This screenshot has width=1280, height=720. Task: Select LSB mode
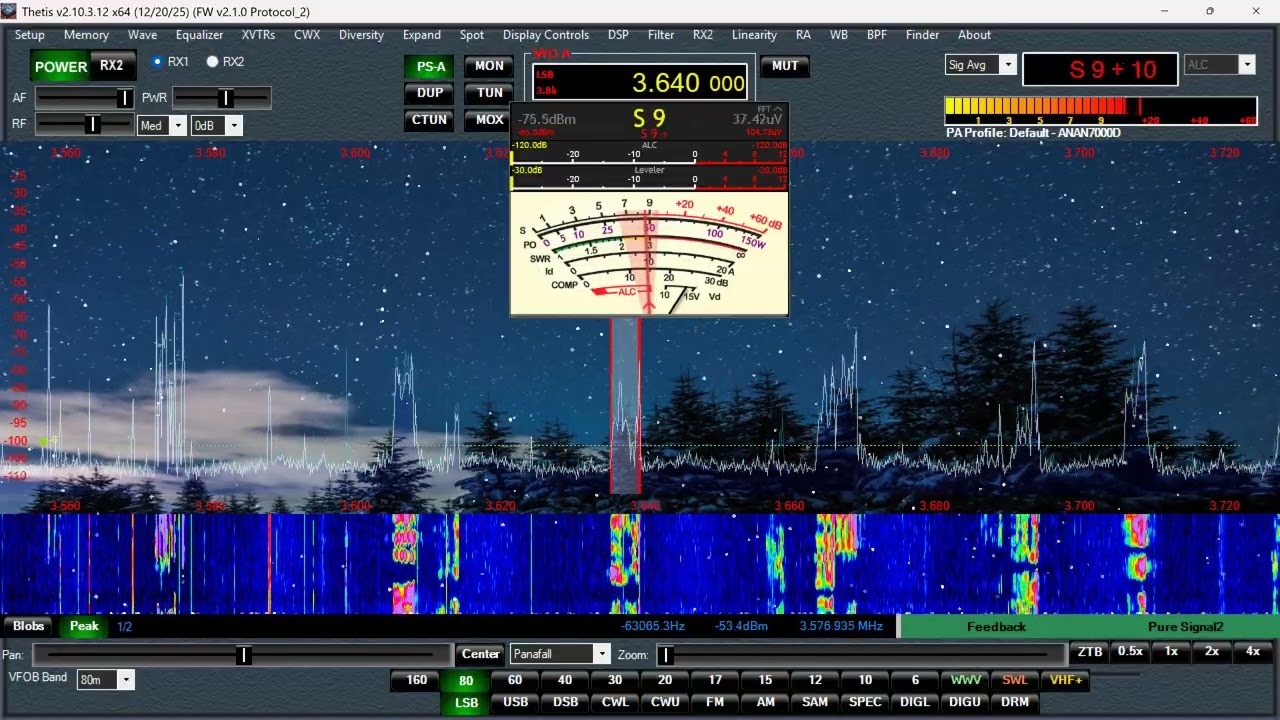[x=466, y=703]
